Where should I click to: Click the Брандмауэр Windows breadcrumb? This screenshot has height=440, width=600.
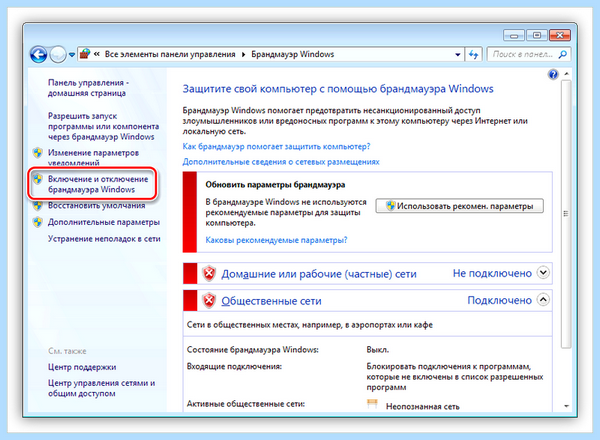click(x=292, y=54)
